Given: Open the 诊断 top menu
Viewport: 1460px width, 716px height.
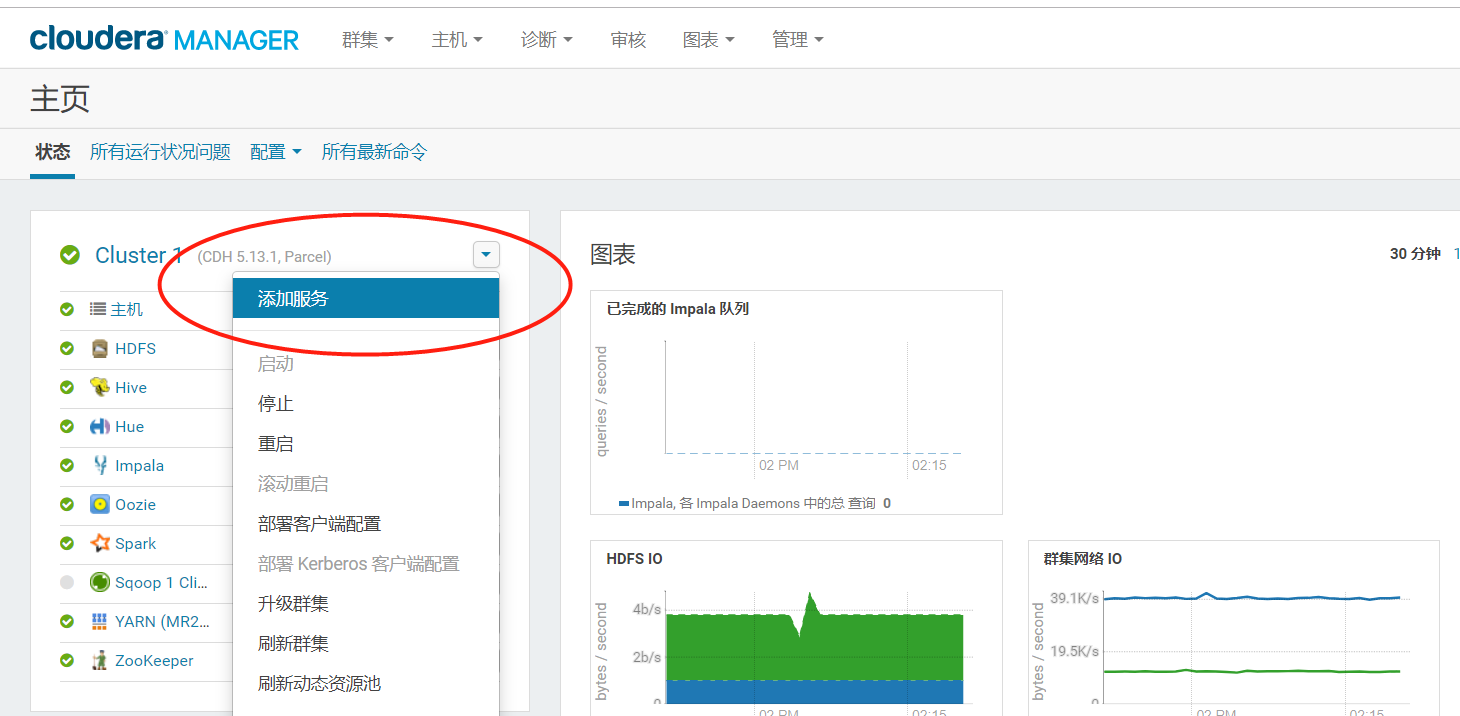Looking at the screenshot, I should click(x=547, y=40).
